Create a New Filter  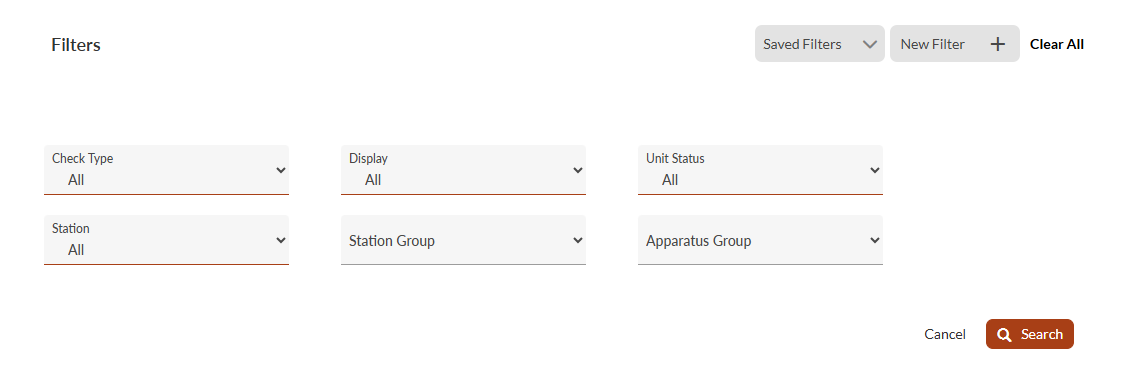(954, 44)
